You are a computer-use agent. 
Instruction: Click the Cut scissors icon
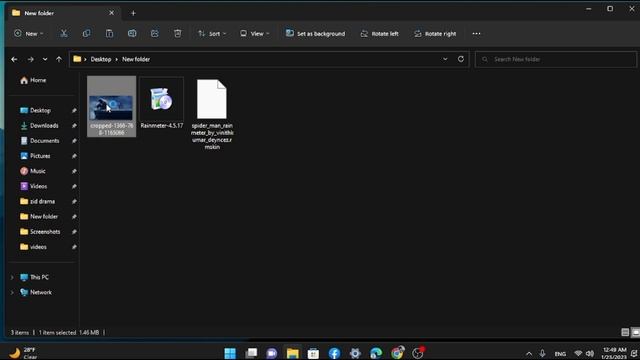click(x=64, y=33)
